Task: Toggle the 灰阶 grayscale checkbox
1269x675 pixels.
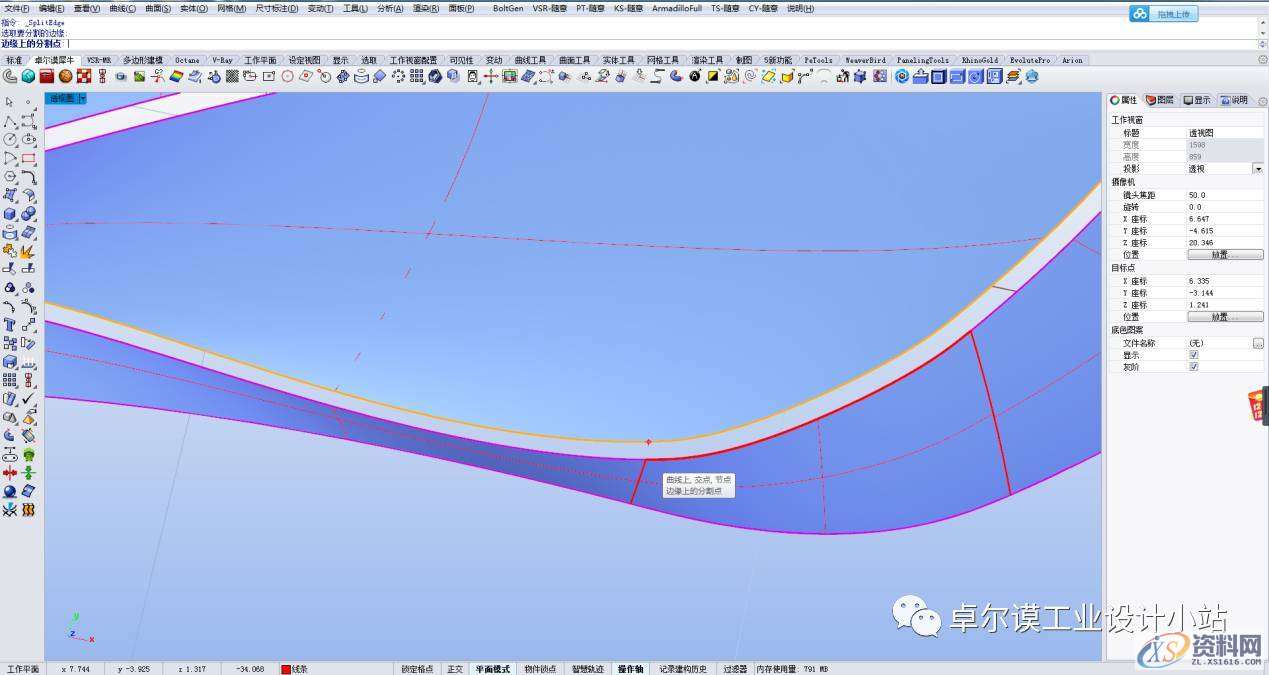Action: 1193,367
